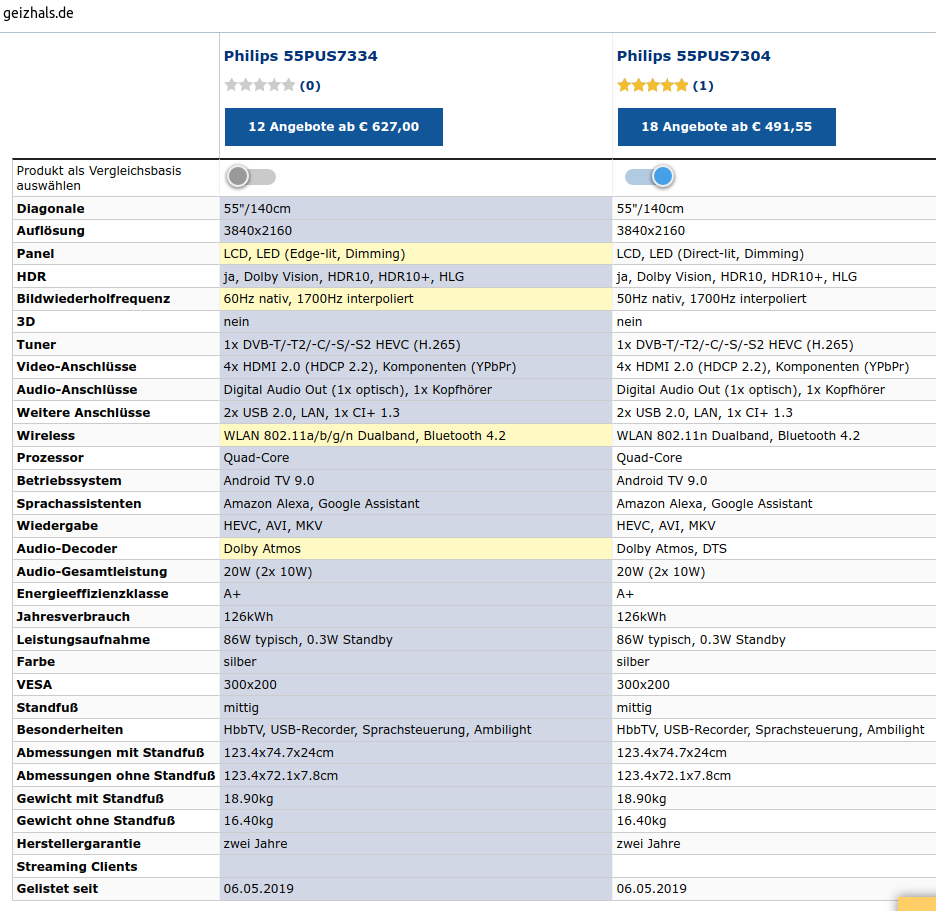Disable the comparison base toggle for Philips 55PUS7304
Image resolution: width=936 pixels, height=911 pixels.
point(648,176)
